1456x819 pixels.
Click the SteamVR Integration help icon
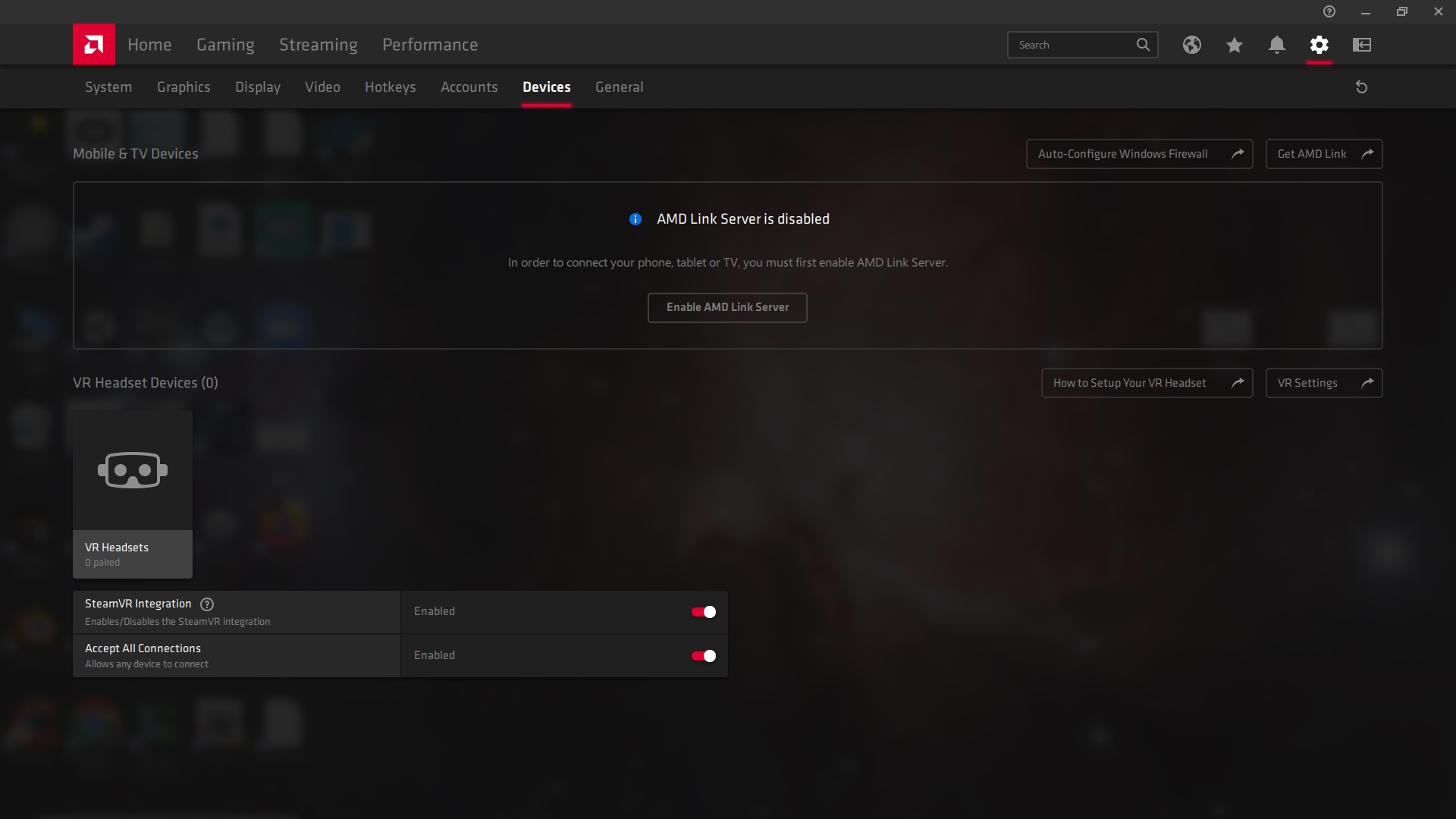pyautogui.click(x=207, y=604)
